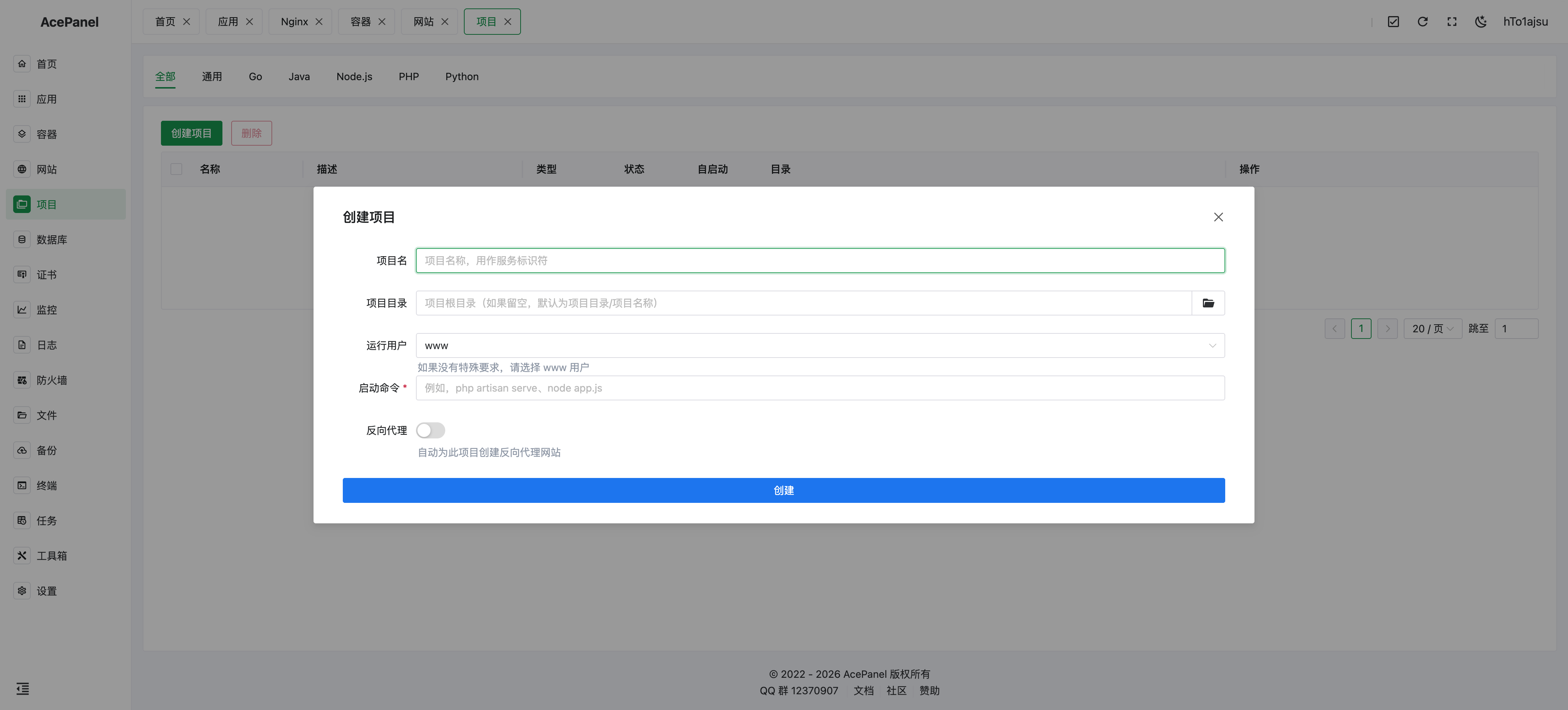The image size is (1568, 710).
Task: Click the refresh icon in top bar
Action: (1422, 22)
